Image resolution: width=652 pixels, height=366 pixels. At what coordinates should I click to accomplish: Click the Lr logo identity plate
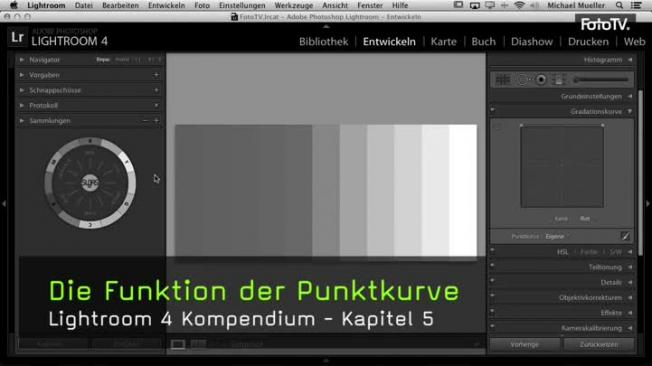(x=17, y=37)
